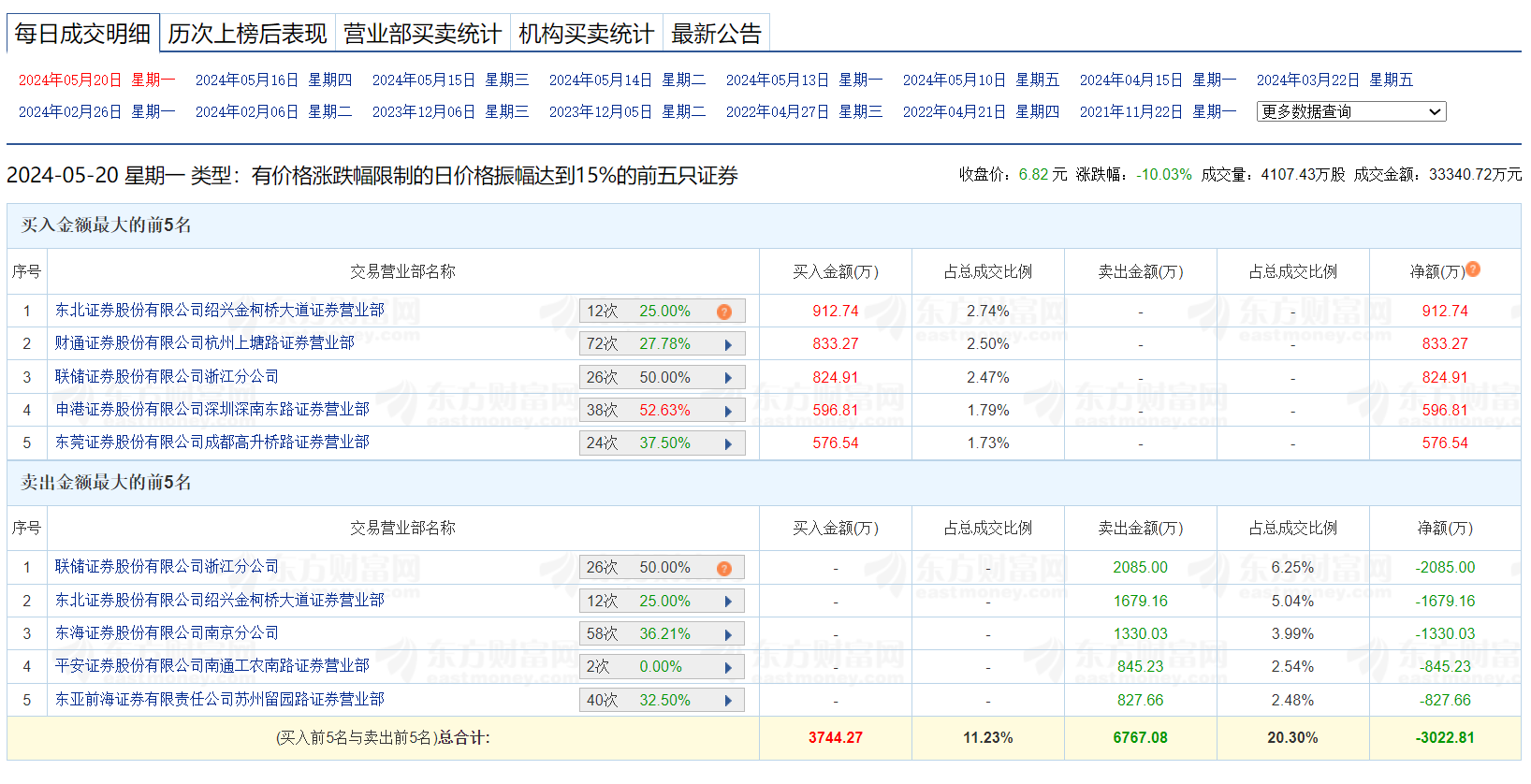Open 东海证券股份有限公司南京分公司 link
1531x784 pixels.
167,633
